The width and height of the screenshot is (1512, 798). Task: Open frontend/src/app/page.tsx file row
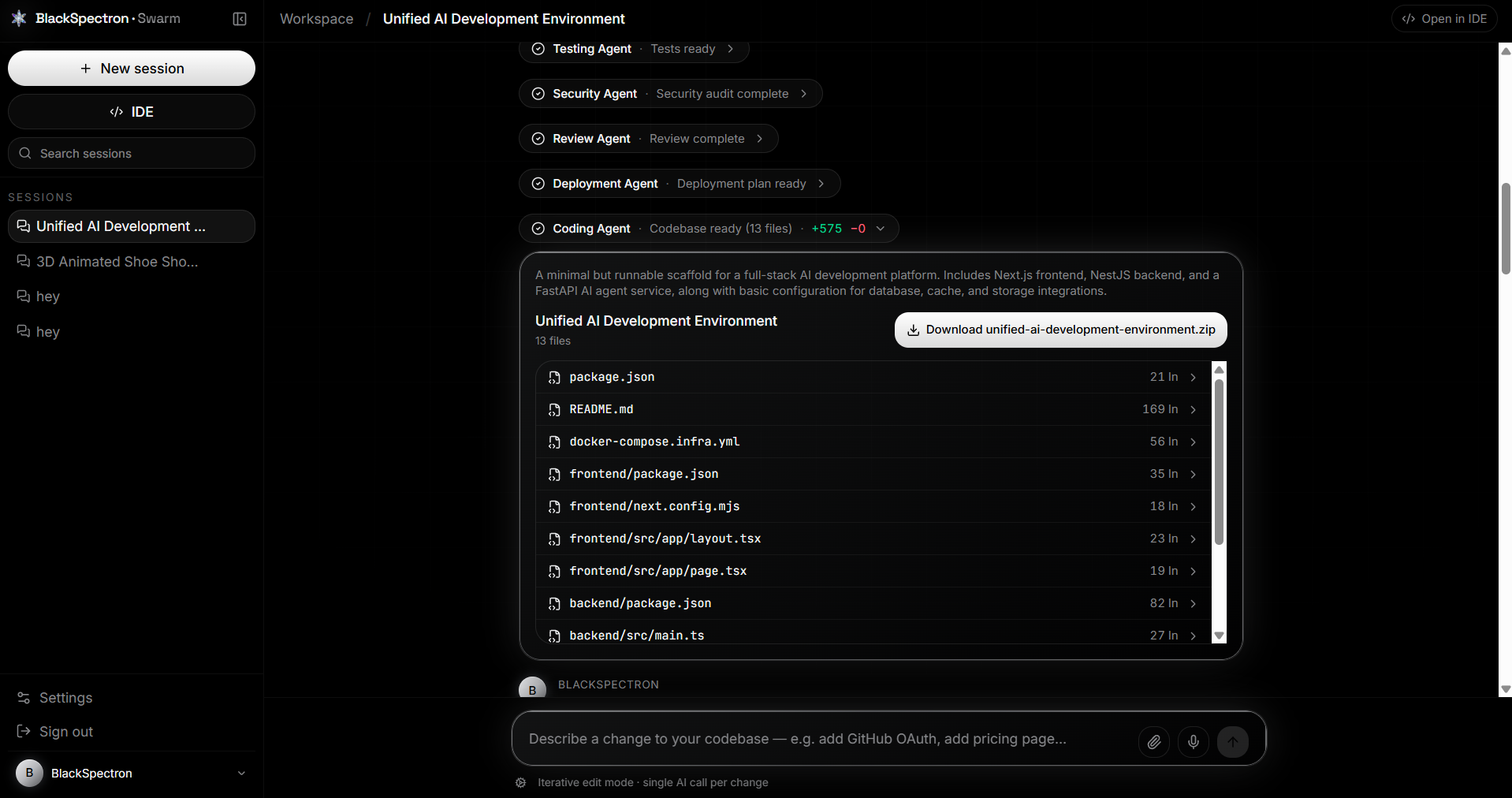pyautogui.click(x=873, y=571)
